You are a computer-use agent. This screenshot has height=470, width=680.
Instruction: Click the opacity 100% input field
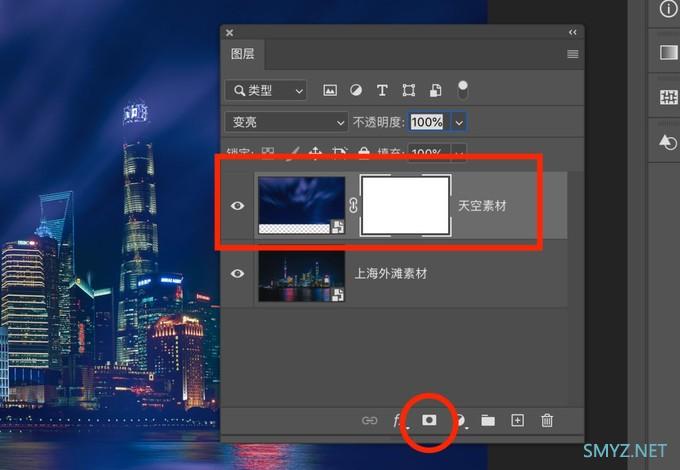(x=426, y=122)
